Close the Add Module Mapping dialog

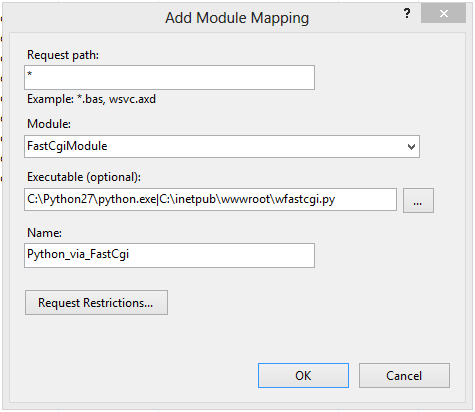443,13
